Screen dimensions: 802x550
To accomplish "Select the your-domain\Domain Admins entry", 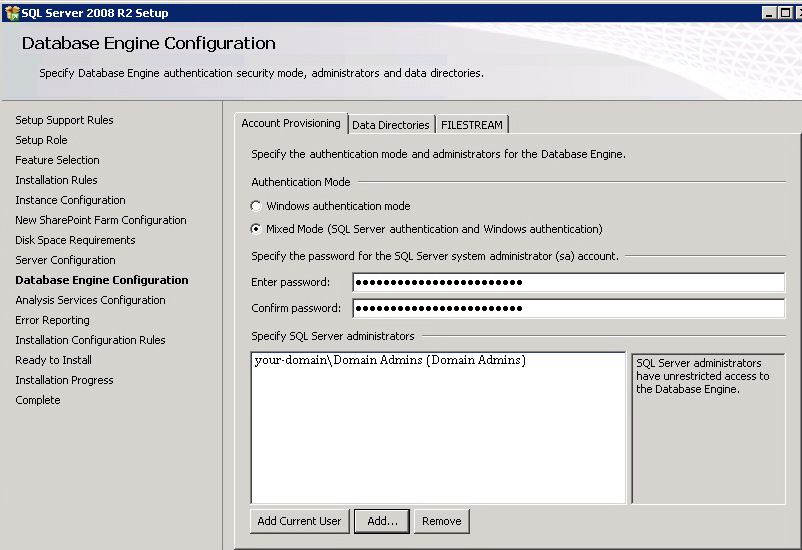I will (x=390, y=360).
